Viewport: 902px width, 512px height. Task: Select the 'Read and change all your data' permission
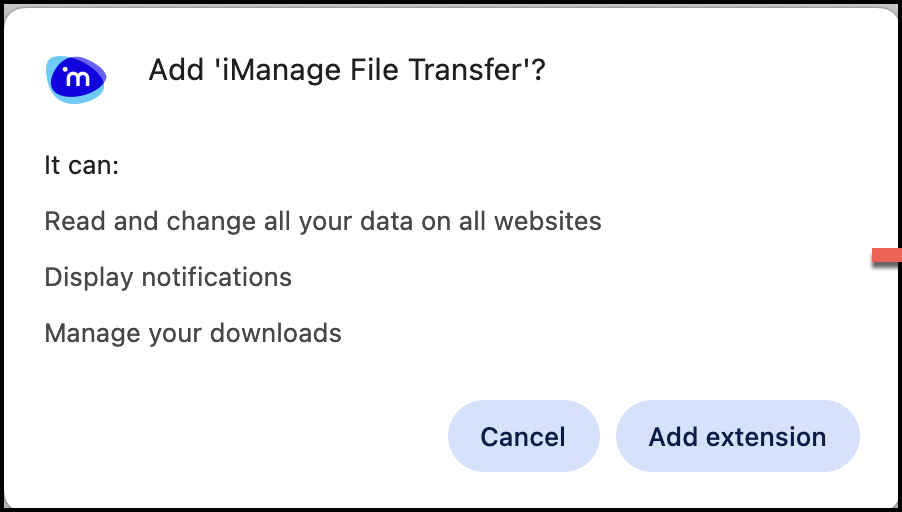(323, 221)
